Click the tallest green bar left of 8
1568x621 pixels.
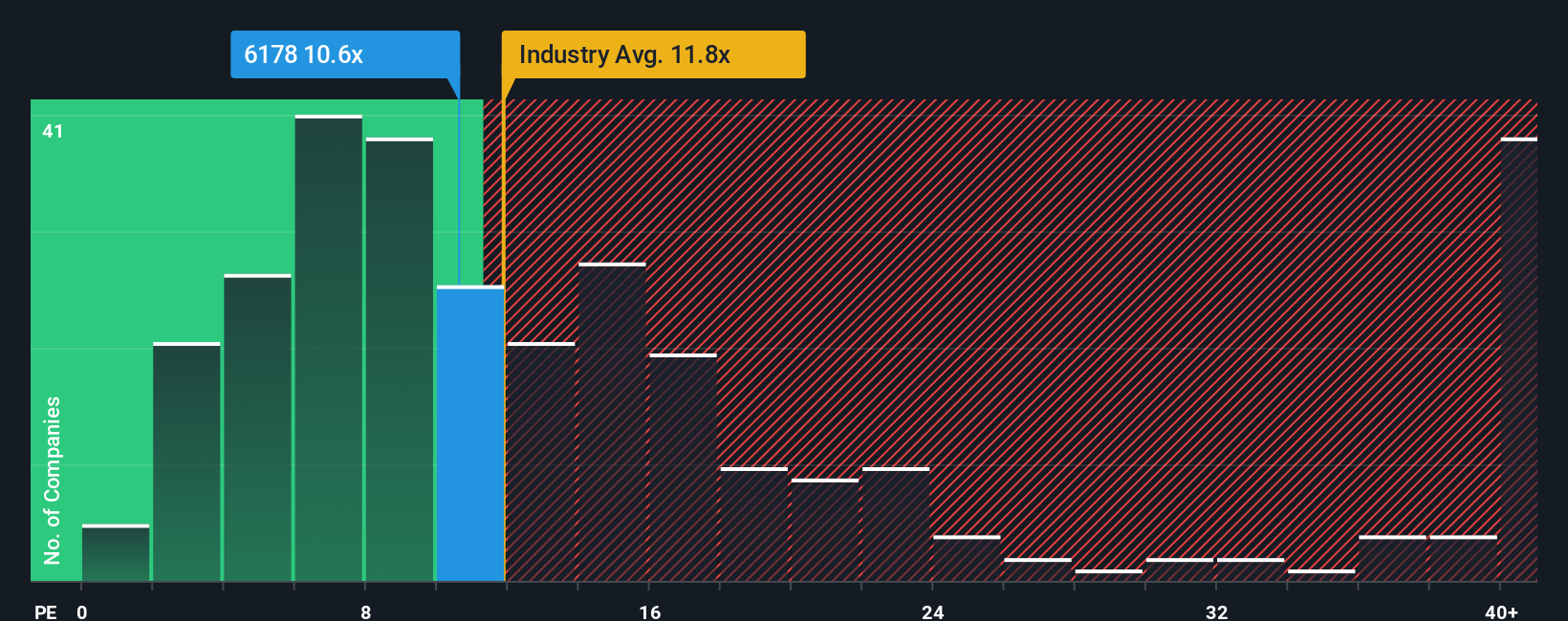pyautogui.click(x=329, y=348)
